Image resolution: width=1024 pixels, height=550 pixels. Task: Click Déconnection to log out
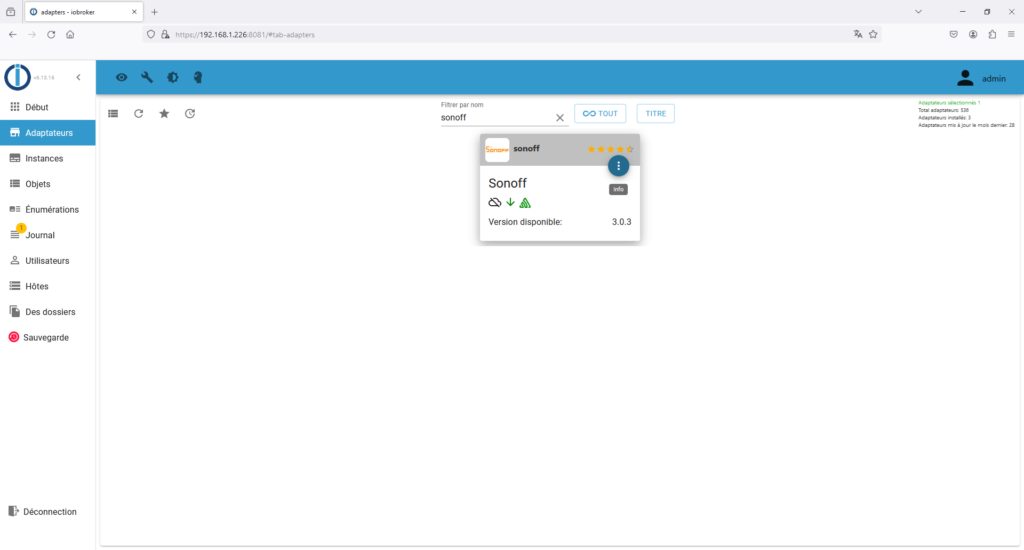[48, 511]
